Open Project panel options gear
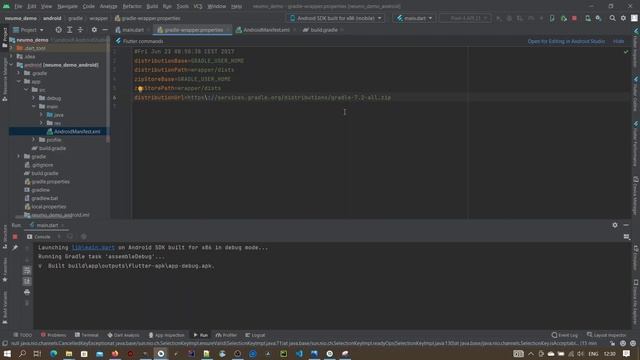 click(94, 30)
